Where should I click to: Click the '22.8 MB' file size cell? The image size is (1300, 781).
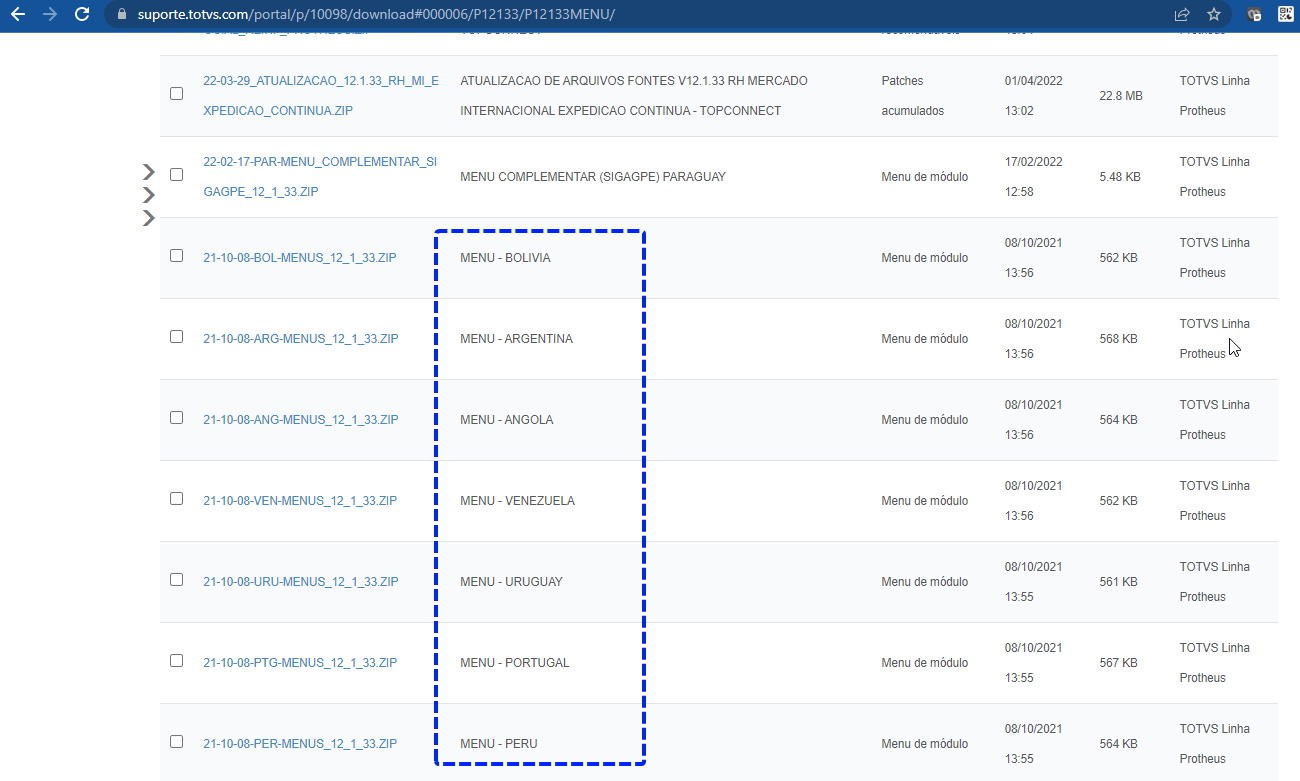[1121, 96]
